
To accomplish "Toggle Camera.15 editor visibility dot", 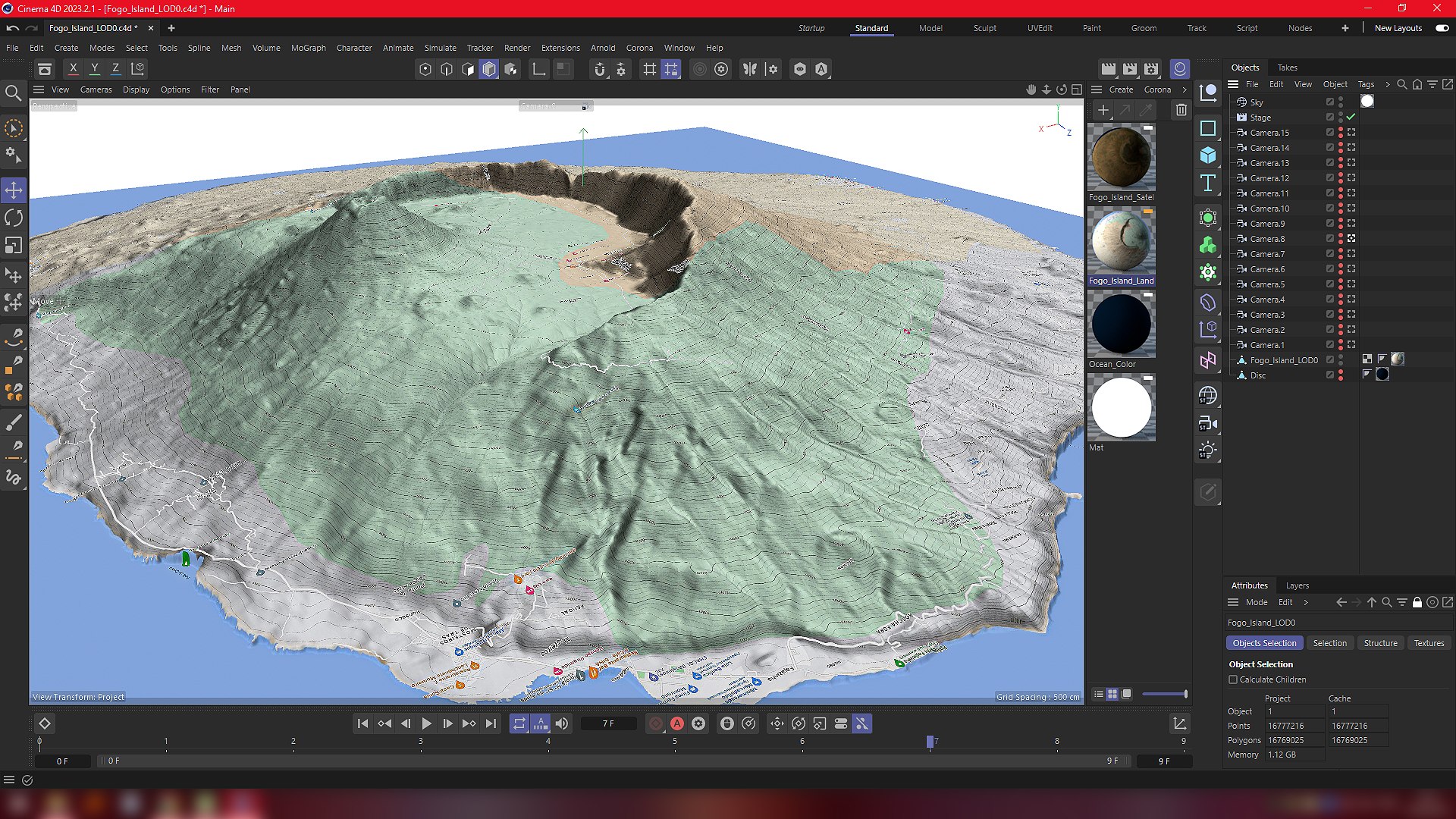I will (1341, 130).
